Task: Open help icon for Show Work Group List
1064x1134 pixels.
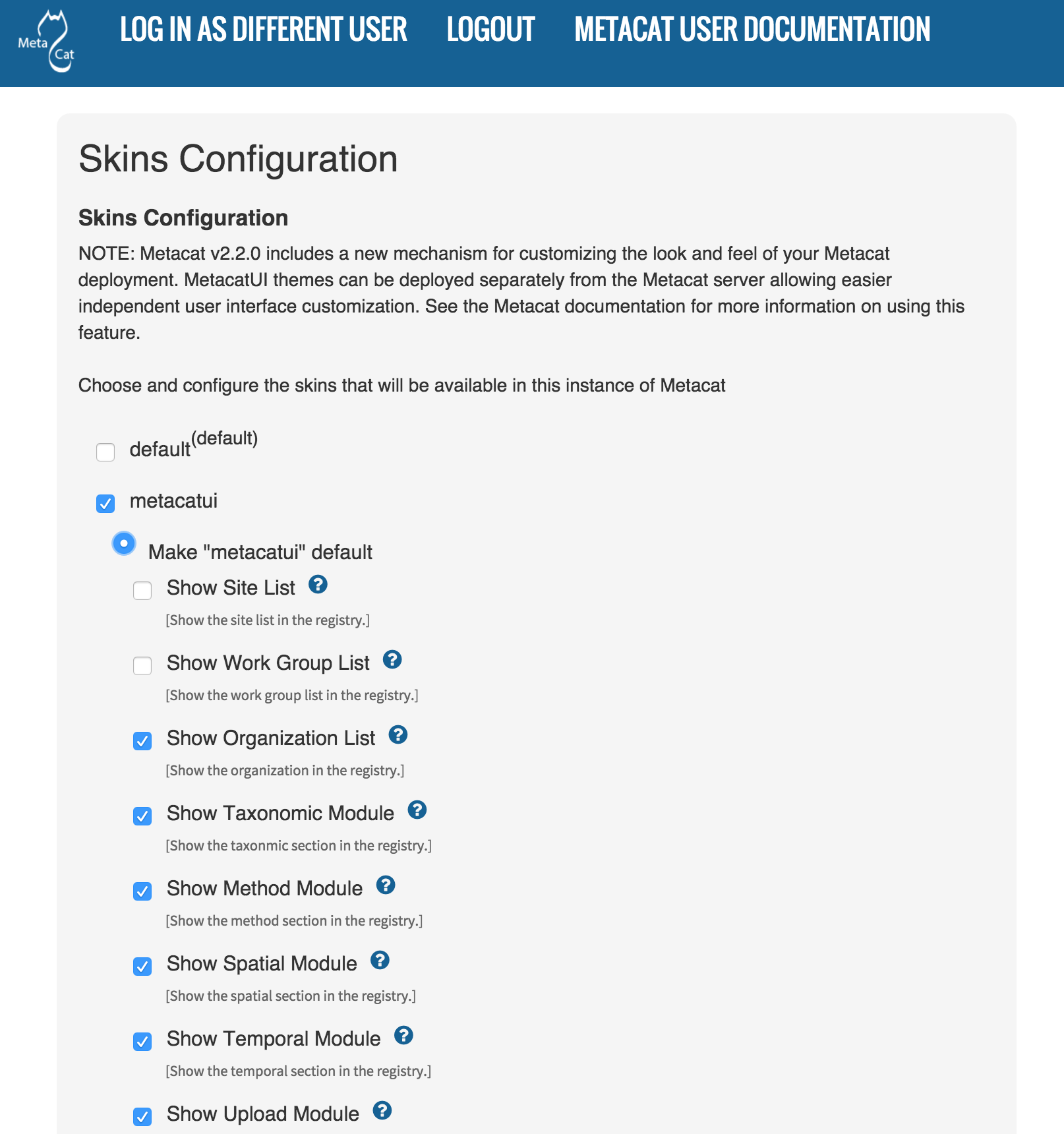Action: coord(392,659)
